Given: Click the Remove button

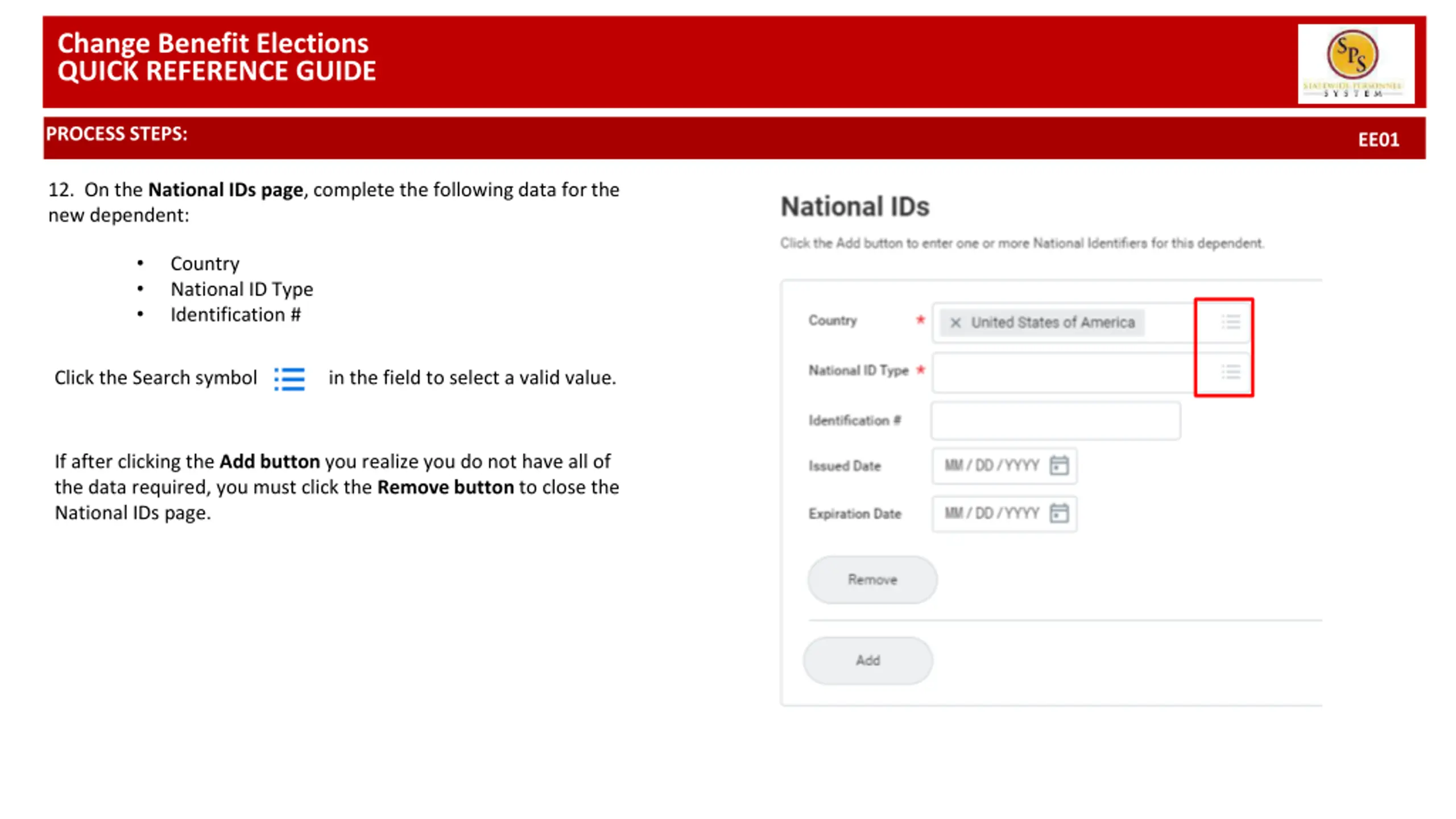Looking at the screenshot, I should pyautogui.click(x=872, y=580).
